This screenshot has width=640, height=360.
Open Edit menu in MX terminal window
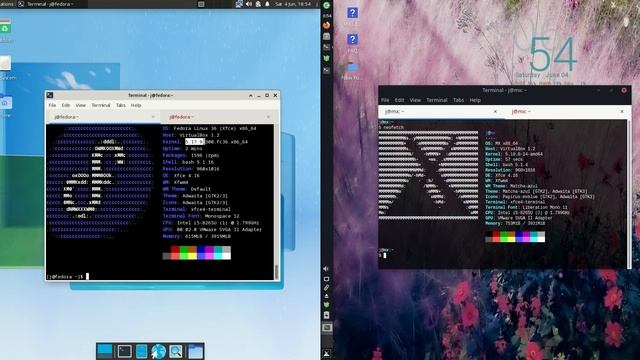[x=399, y=100]
